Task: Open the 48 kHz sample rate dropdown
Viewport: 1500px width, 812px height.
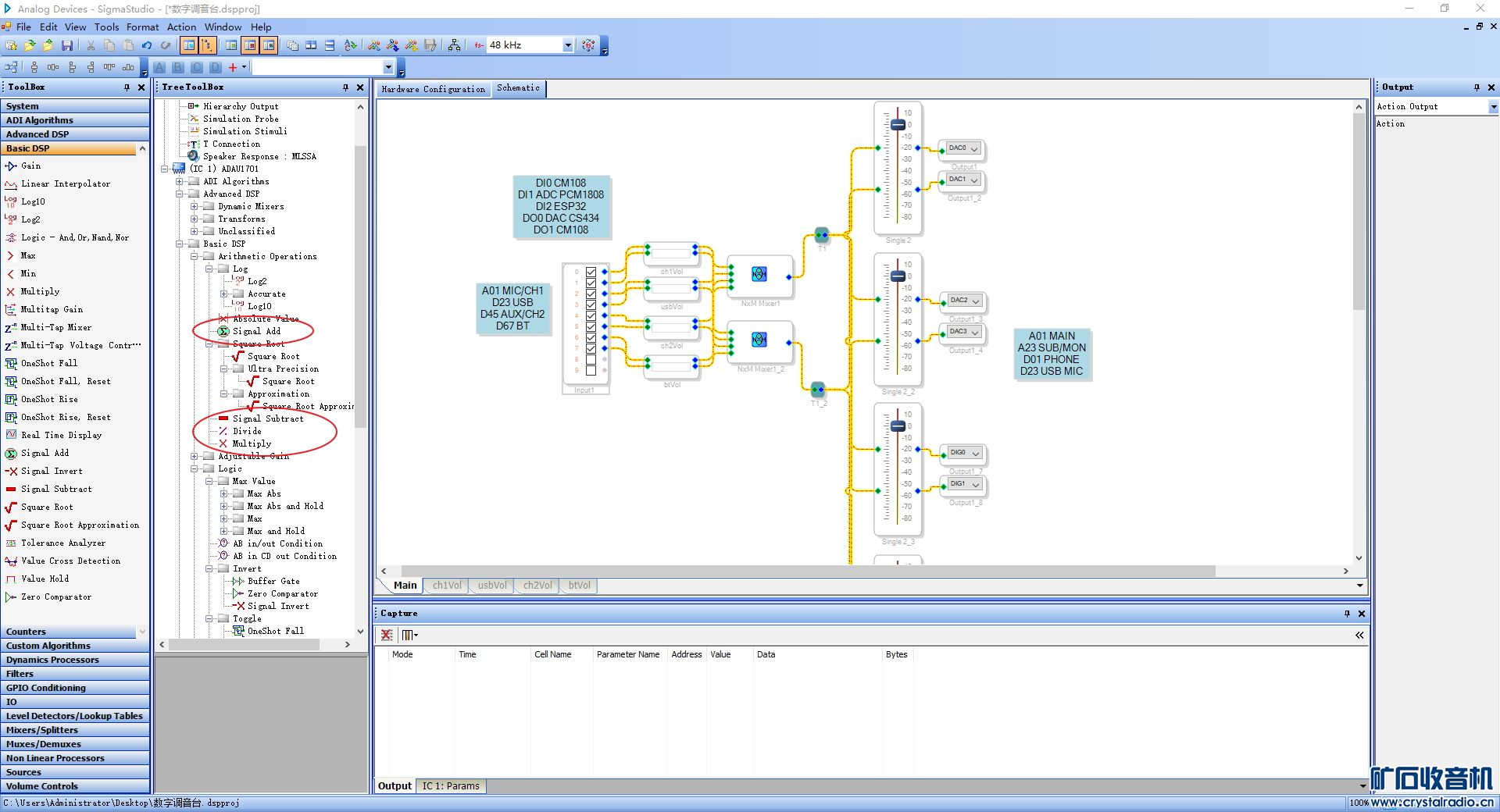Action: click(x=568, y=46)
